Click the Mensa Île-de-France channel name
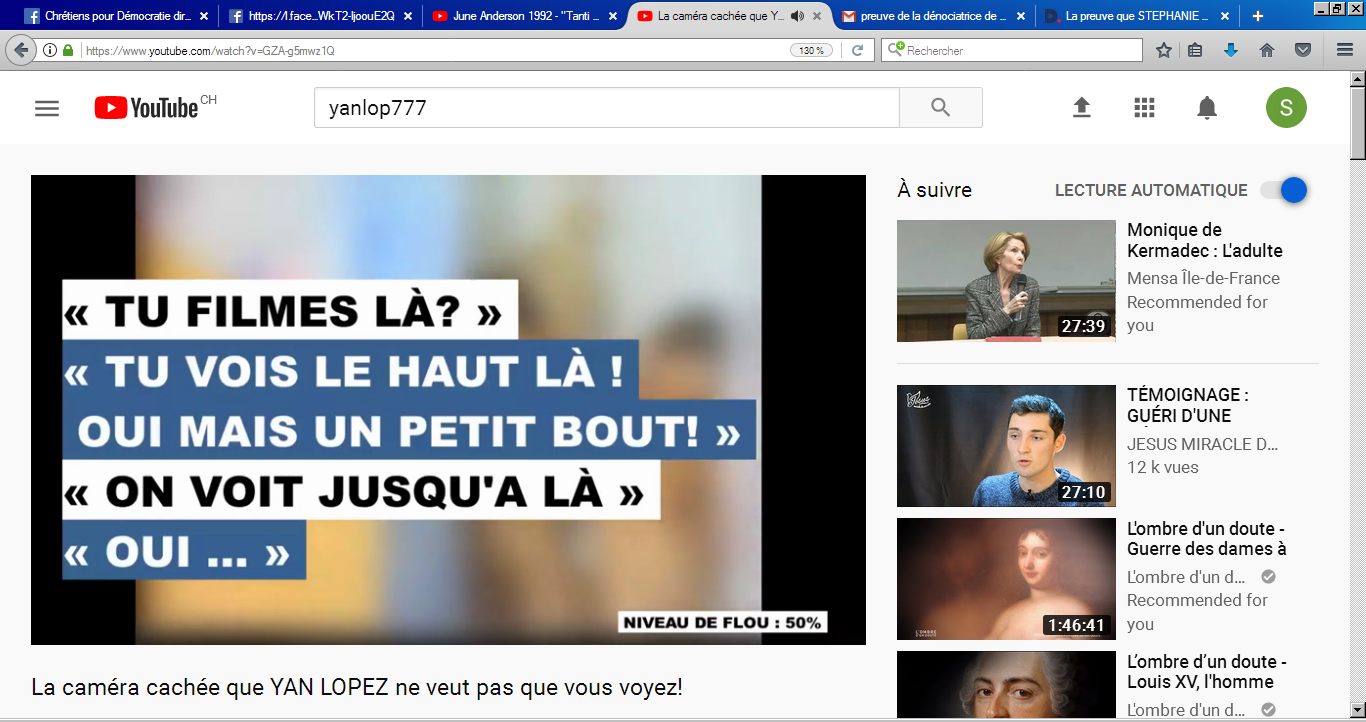The width and height of the screenshot is (1366, 722). pos(1203,278)
